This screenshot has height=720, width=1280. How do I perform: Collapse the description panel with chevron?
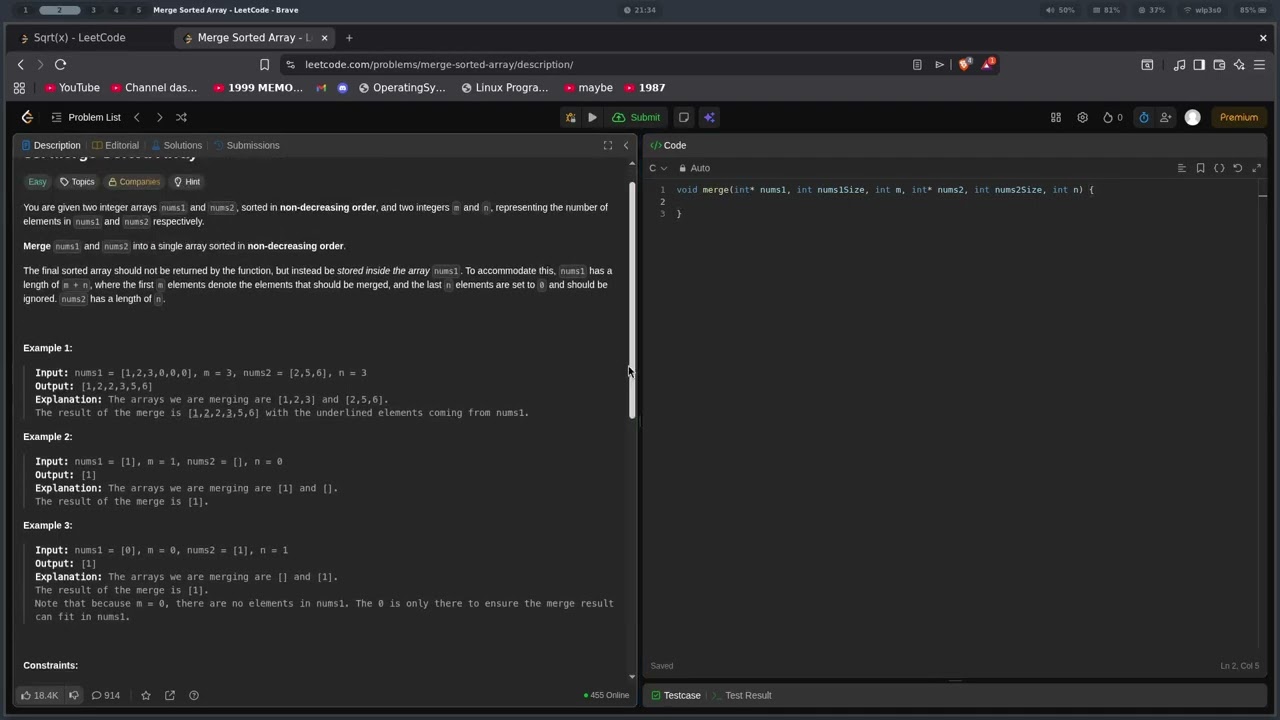click(x=626, y=145)
